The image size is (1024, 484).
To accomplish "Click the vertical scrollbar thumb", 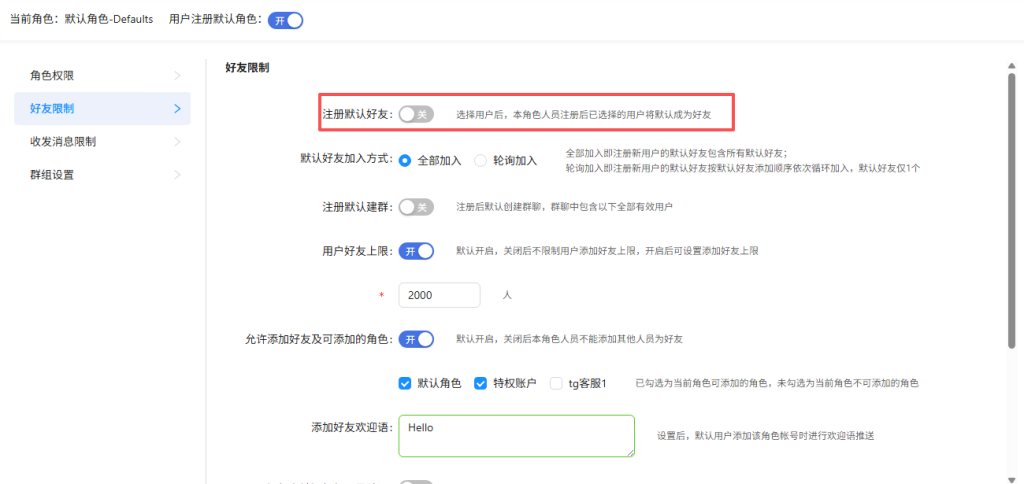I will coord(1012,212).
